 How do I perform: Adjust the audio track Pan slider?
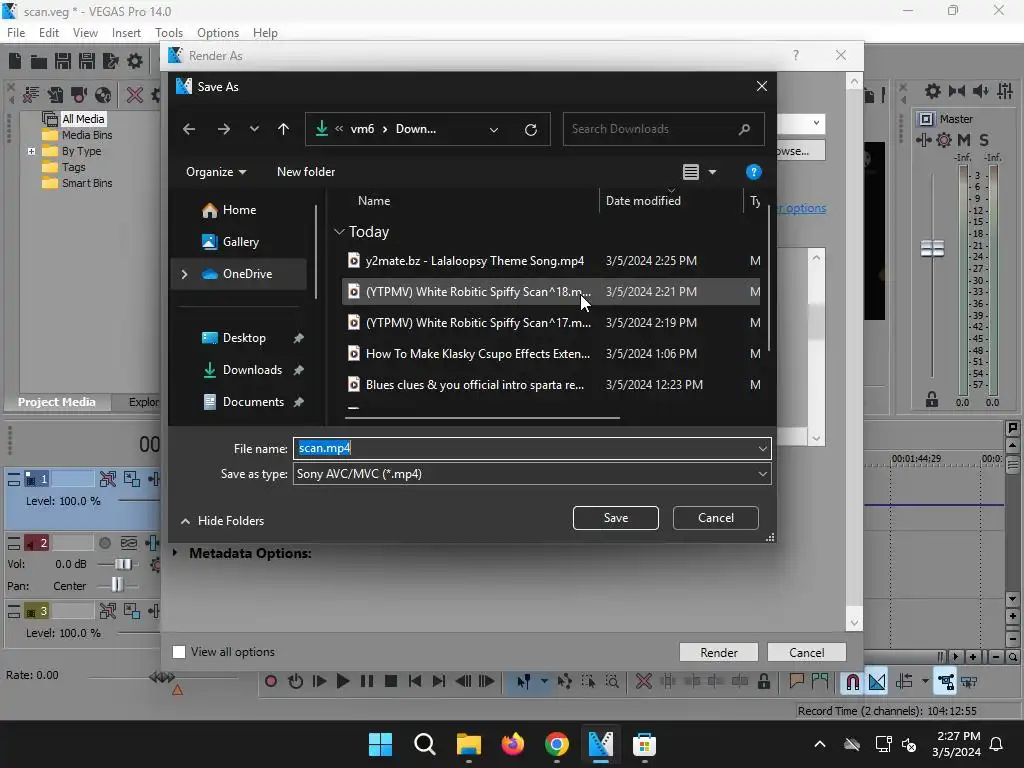coord(117,585)
